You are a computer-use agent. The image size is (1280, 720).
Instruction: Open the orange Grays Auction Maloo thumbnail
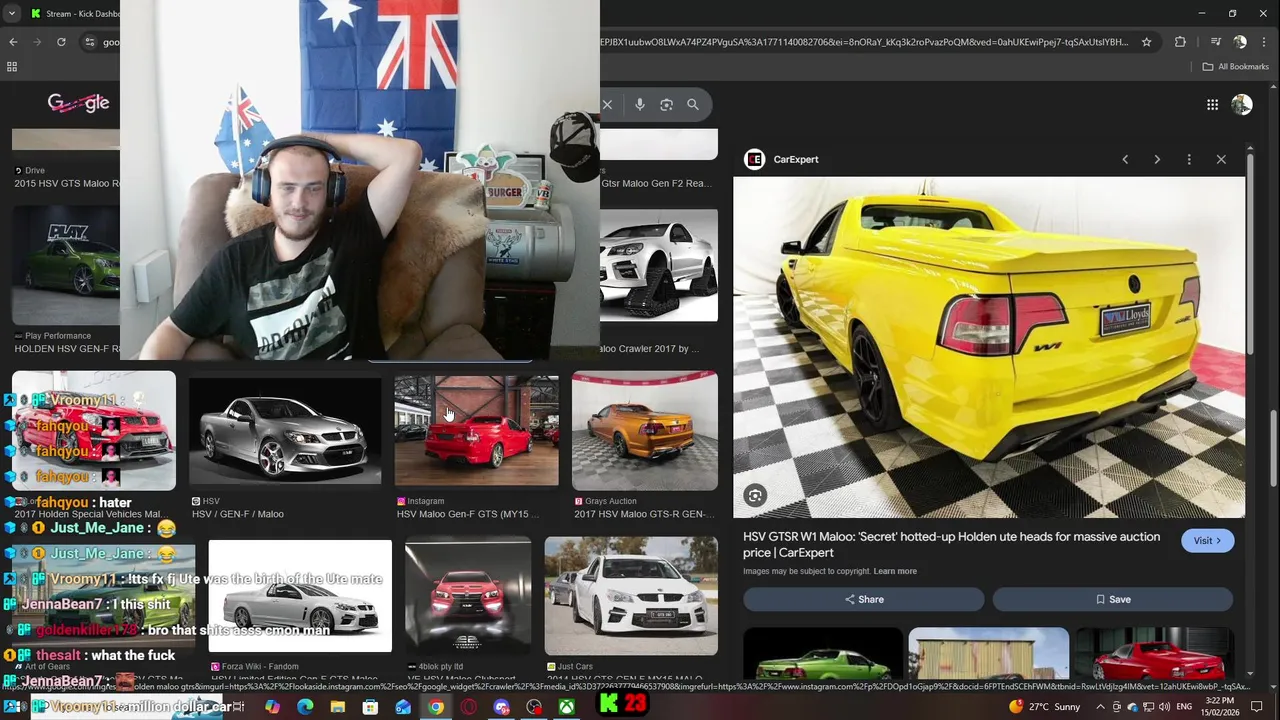[x=644, y=432]
